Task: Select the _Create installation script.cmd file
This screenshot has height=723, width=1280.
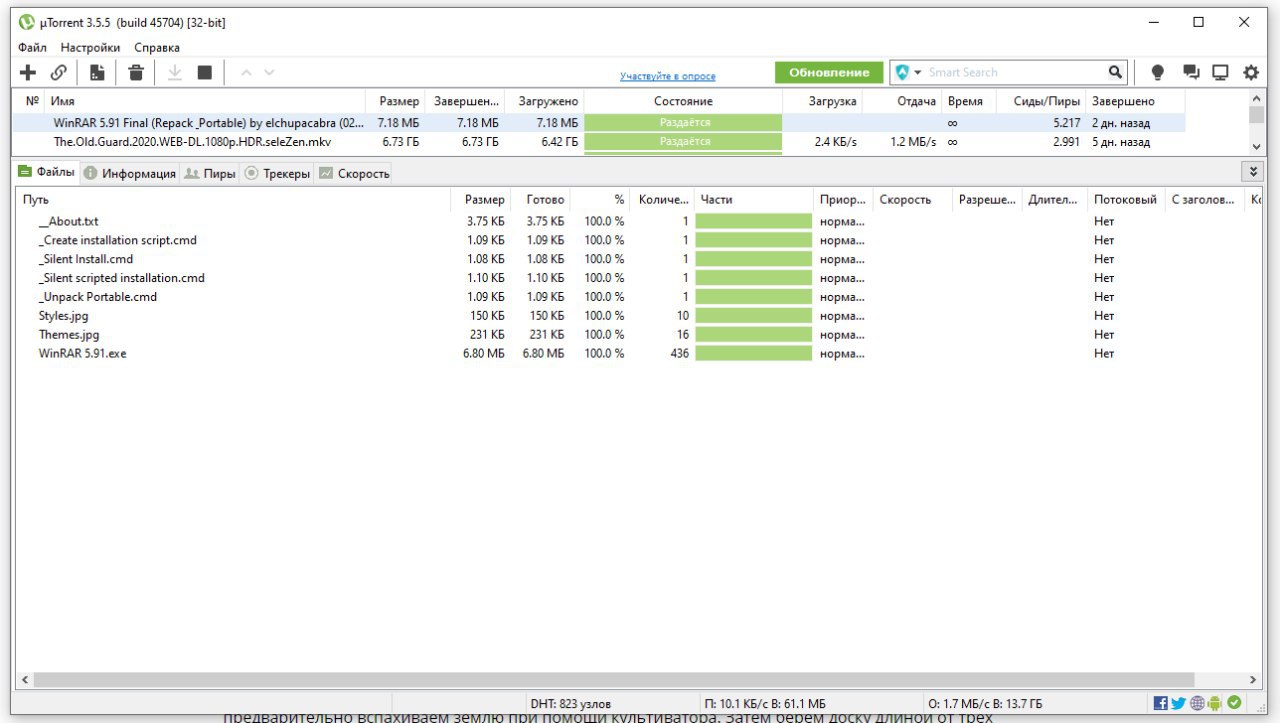Action: tap(117, 240)
